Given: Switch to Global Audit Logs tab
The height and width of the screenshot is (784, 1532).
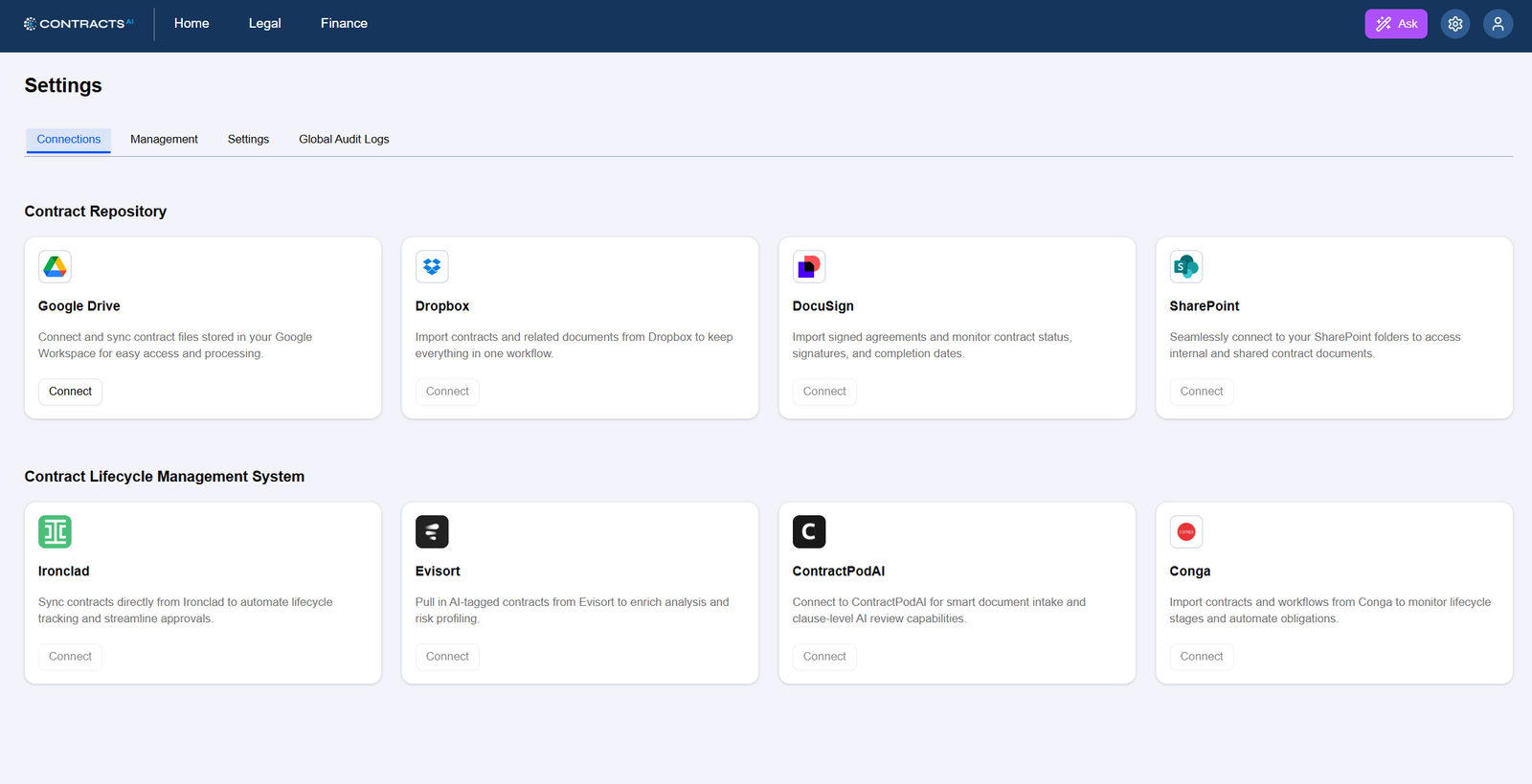Looking at the screenshot, I should (344, 140).
